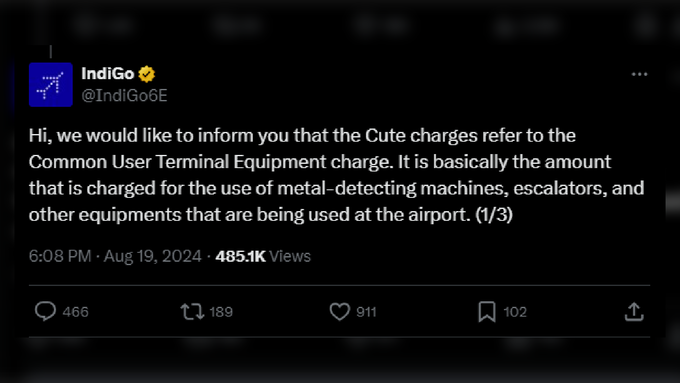Click the gold verified badge

[147, 74]
